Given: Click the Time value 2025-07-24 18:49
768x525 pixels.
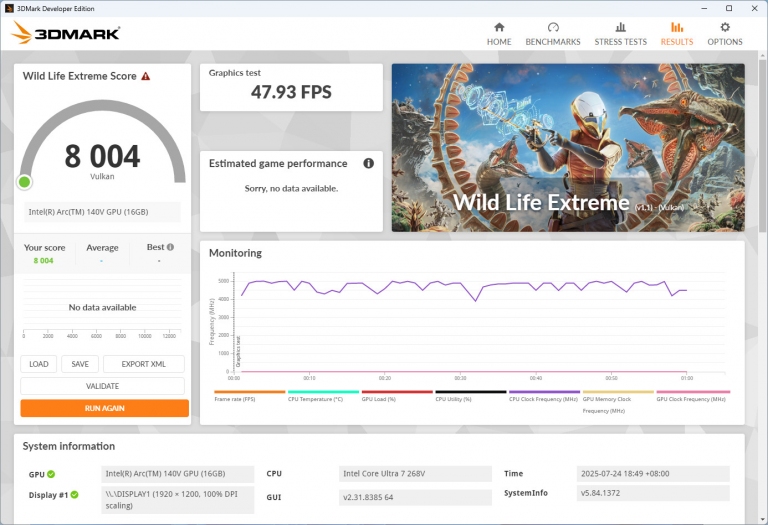Looking at the screenshot, I should [653, 474].
